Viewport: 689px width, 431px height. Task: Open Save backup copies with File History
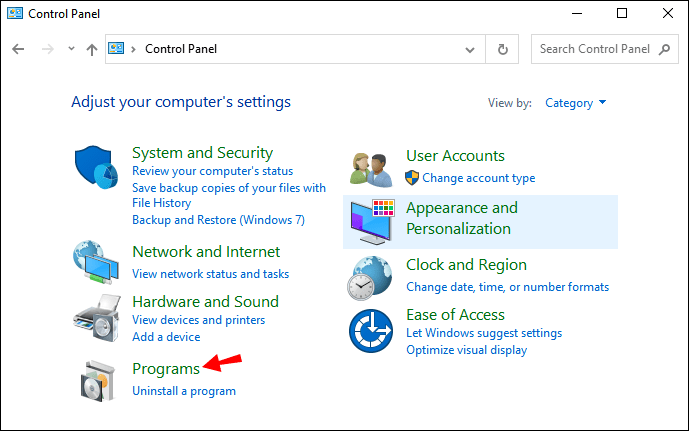229,195
